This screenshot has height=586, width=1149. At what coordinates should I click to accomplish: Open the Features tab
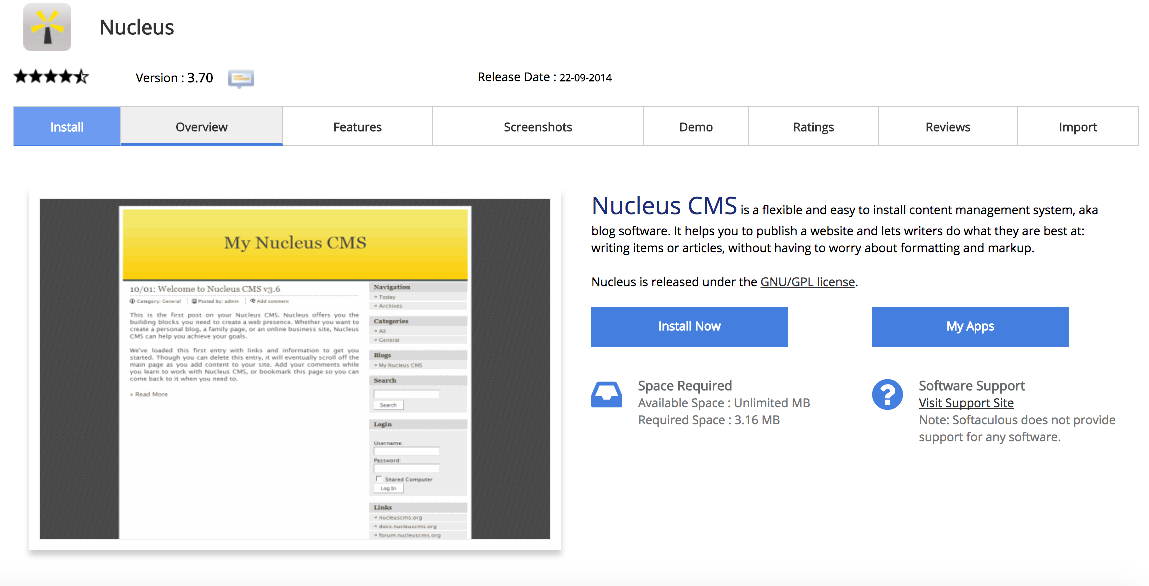tap(358, 127)
